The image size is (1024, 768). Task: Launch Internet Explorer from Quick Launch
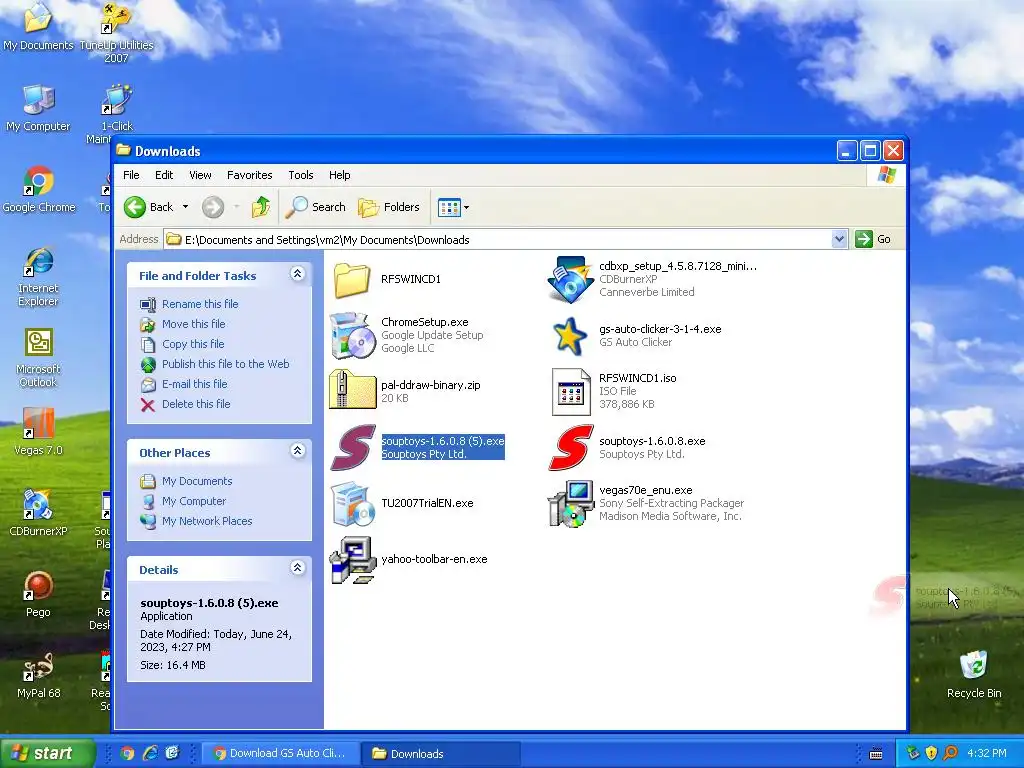150,754
